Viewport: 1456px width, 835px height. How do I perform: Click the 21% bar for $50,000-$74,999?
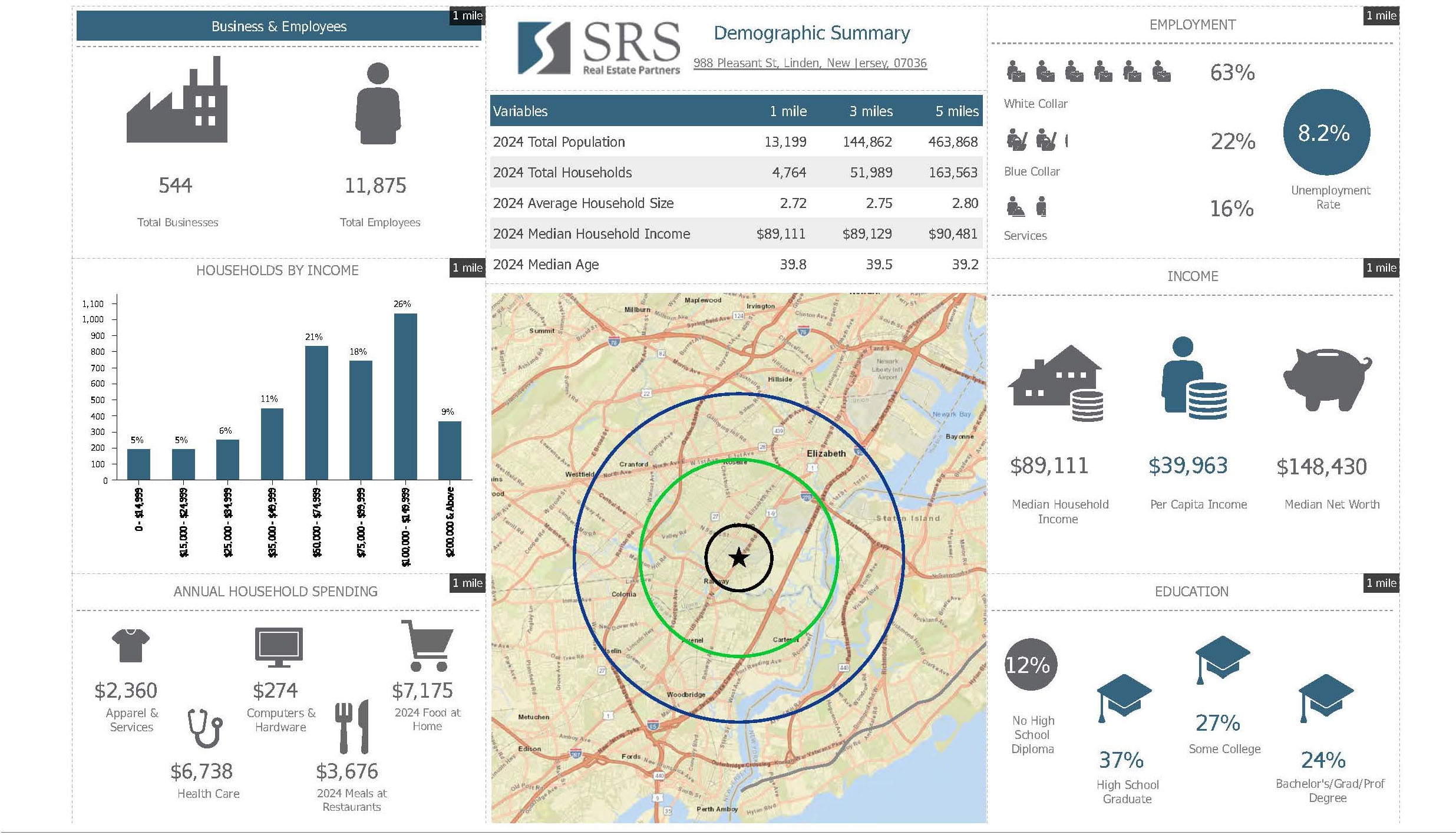[316, 412]
